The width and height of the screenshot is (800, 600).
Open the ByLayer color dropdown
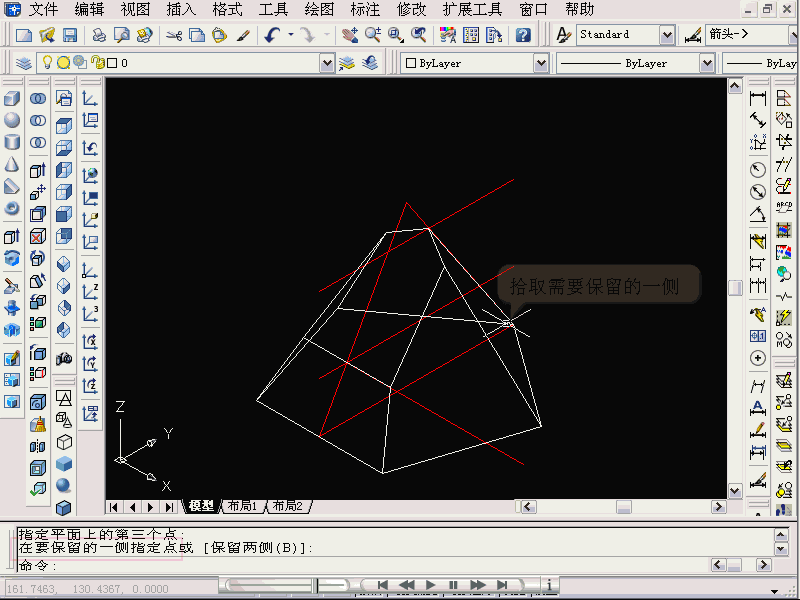click(540, 63)
